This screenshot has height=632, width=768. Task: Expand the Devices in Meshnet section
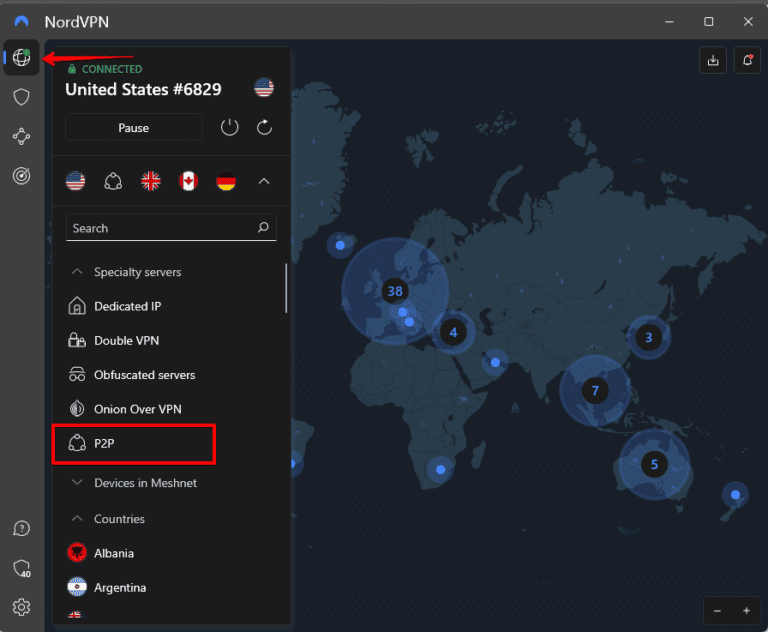click(77, 483)
